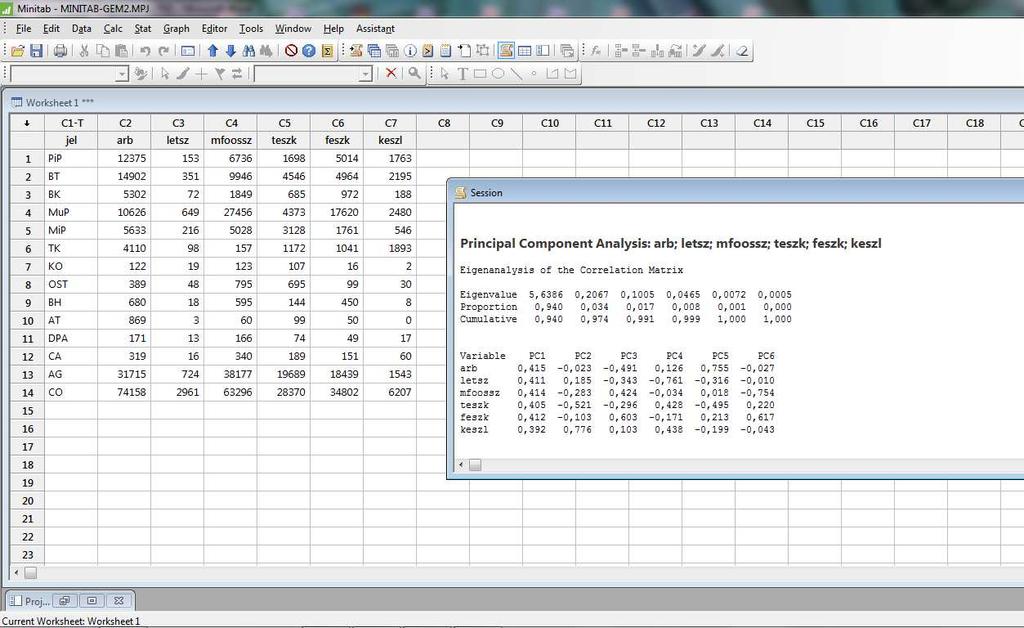Click the cell with value 74158
This screenshot has height=628, width=1024.
(124, 392)
